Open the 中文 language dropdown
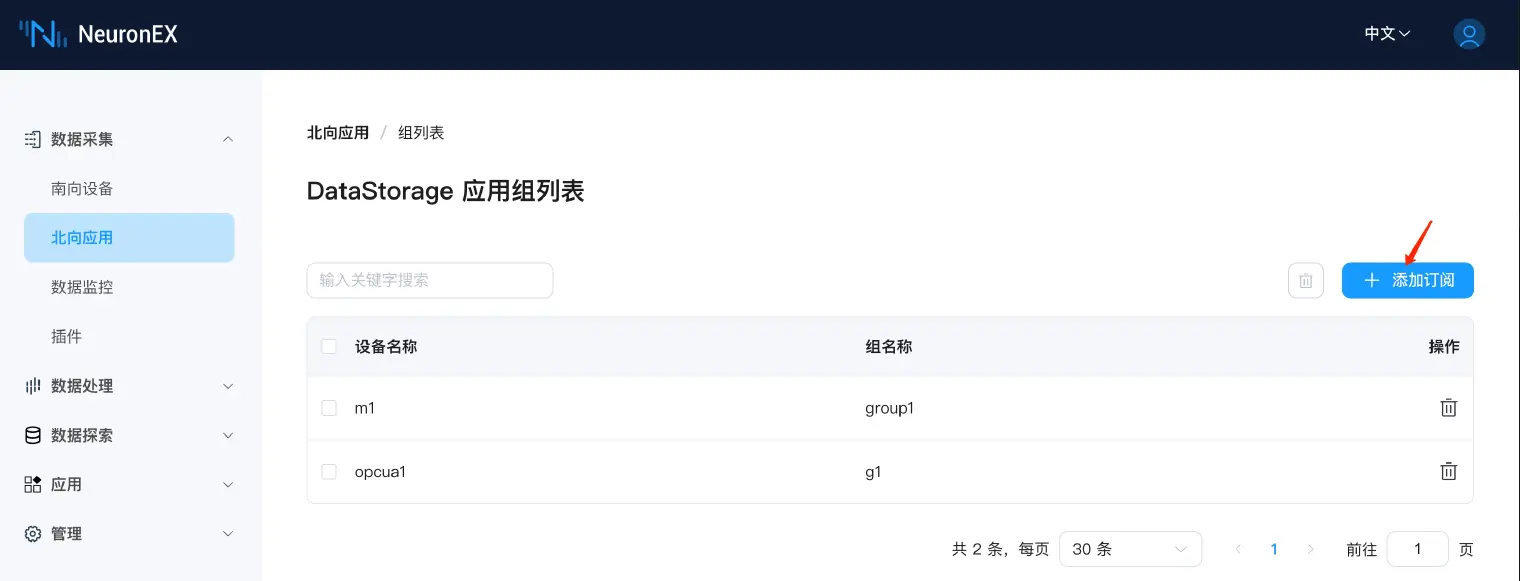The width and height of the screenshot is (1520, 581). click(1387, 34)
